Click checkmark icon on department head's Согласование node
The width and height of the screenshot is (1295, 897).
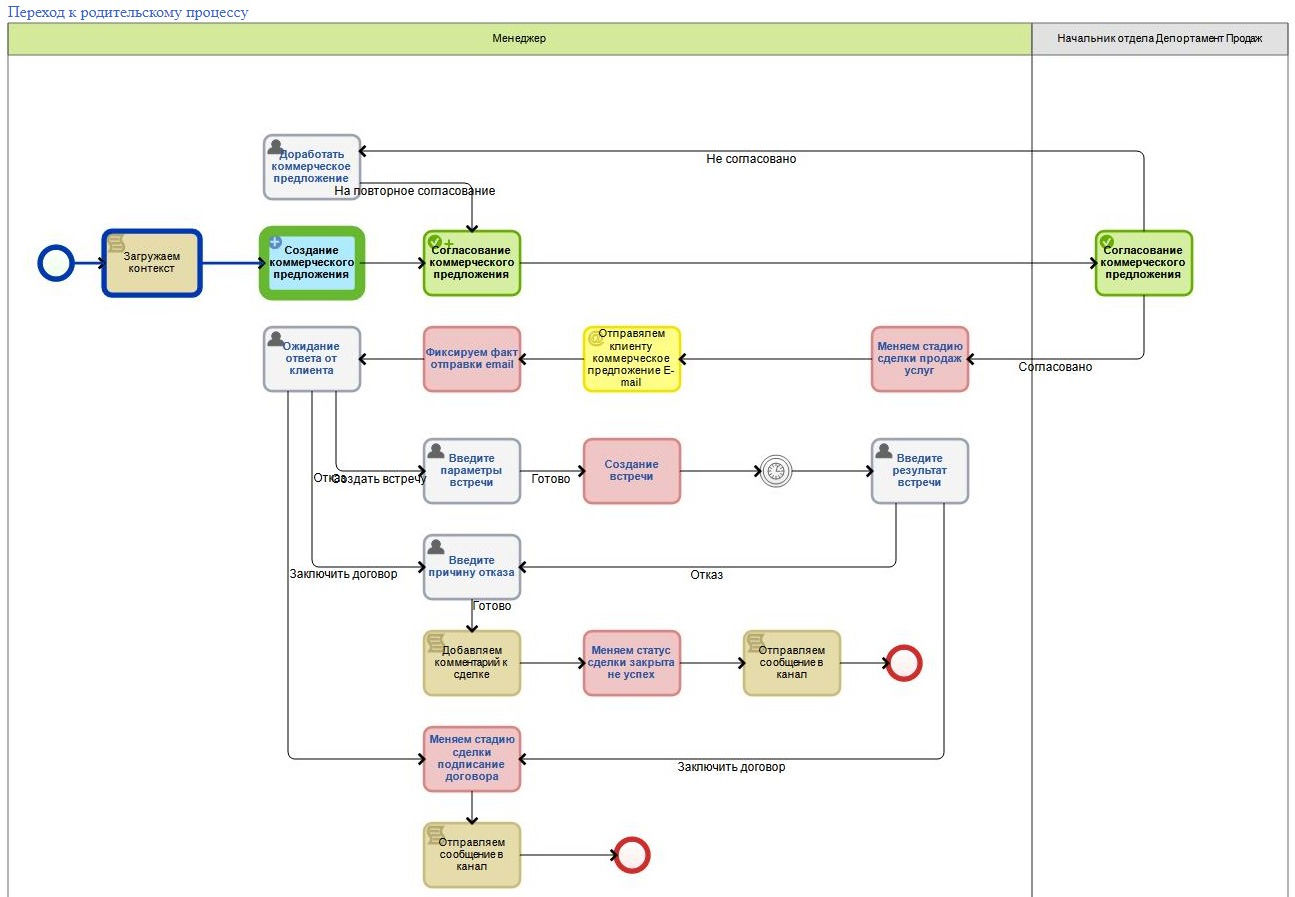click(x=1107, y=242)
